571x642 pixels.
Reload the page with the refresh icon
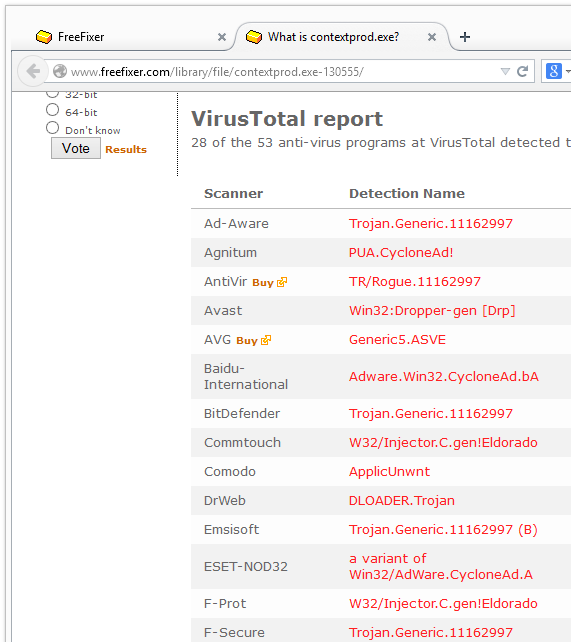[522, 72]
